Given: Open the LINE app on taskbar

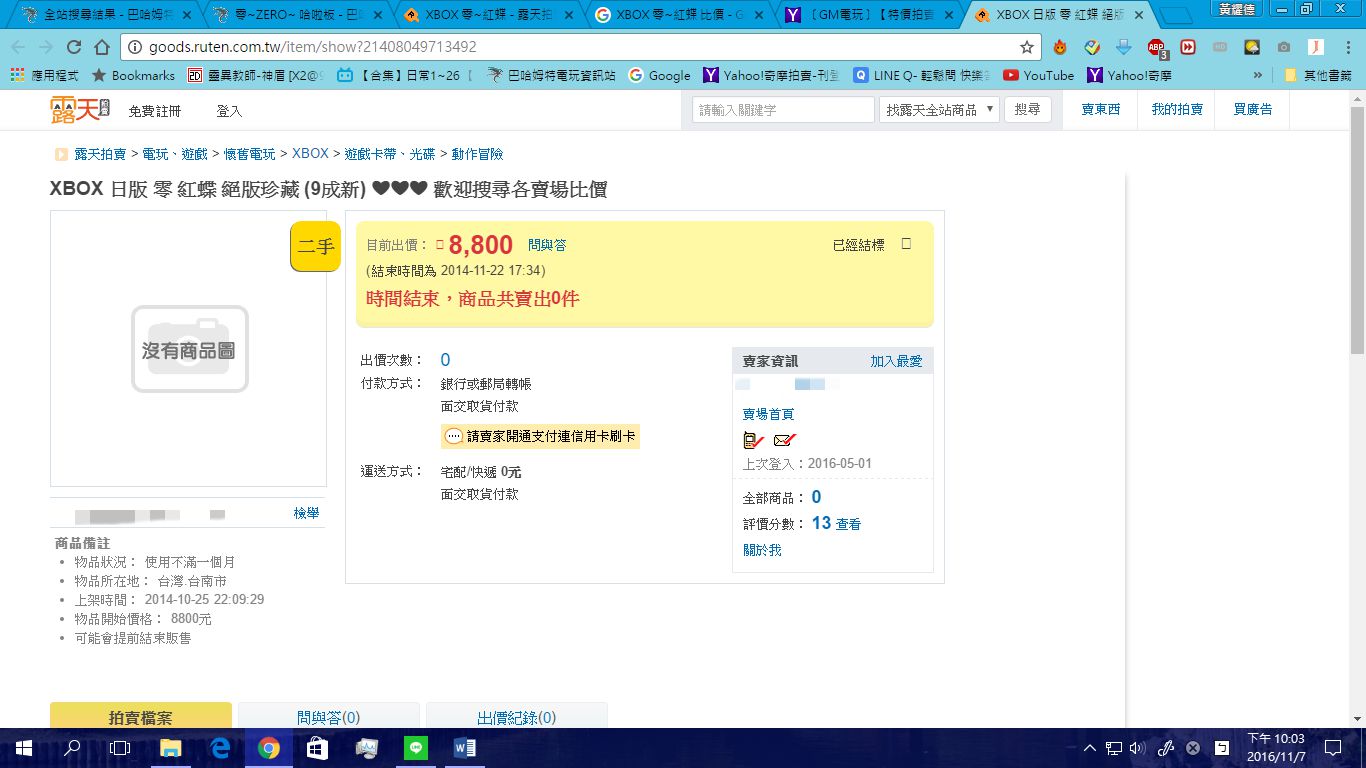Looking at the screenshot, I should click(x=416, y=748).
